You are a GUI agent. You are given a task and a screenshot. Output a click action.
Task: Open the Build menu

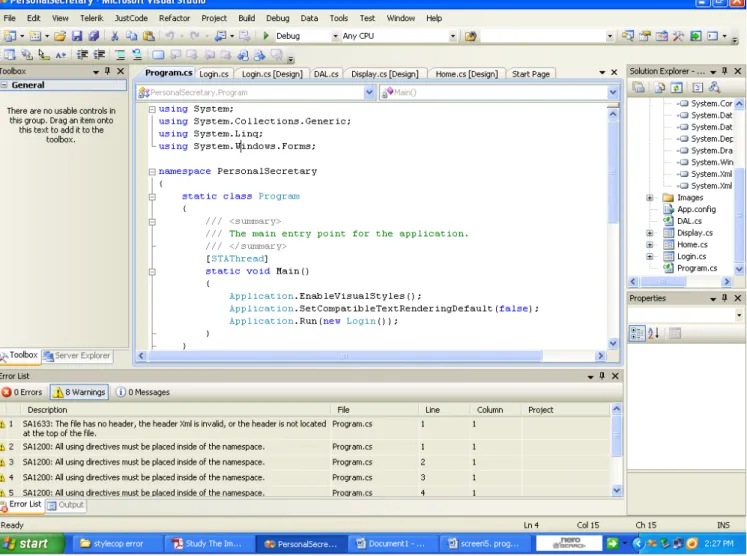[246, 18]
